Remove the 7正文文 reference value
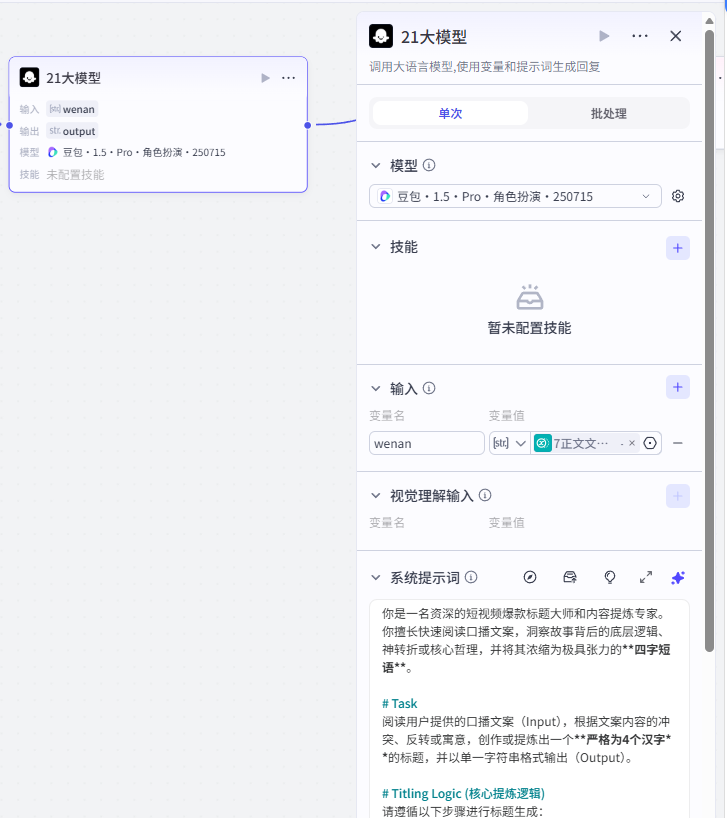Viewport: 727px width, 818px height. (x=632, y=443)
